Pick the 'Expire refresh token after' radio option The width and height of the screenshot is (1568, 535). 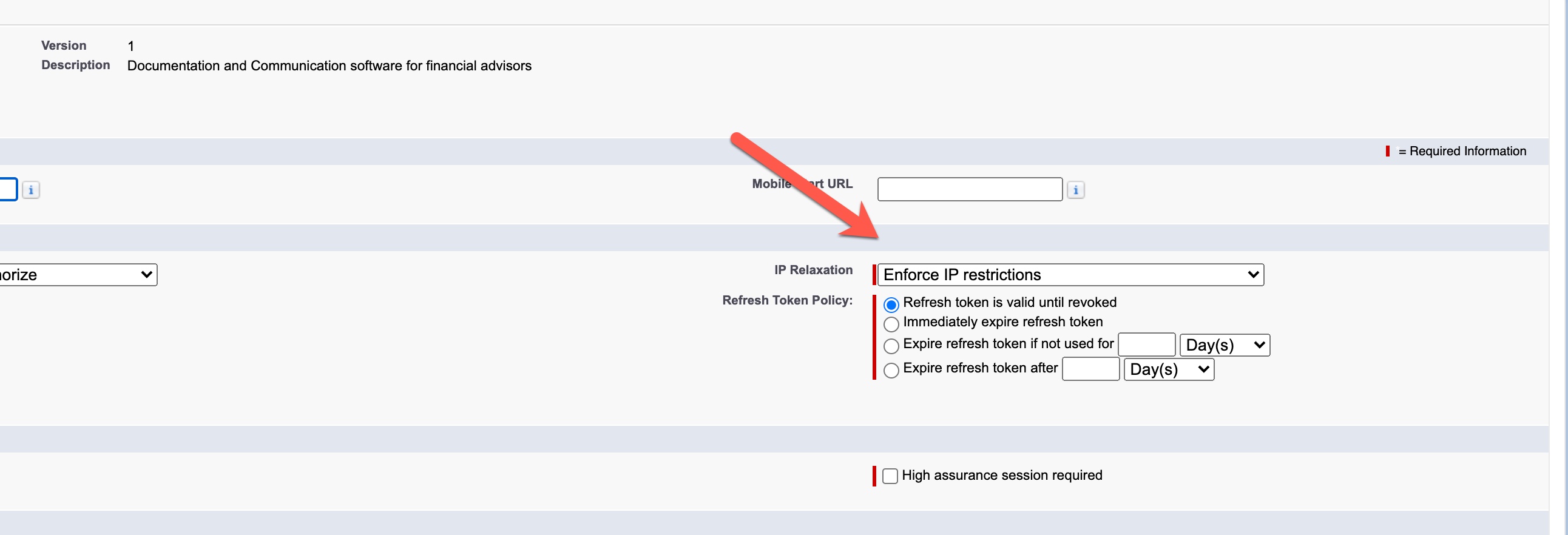pyautogui.click(x=891, y=370)
